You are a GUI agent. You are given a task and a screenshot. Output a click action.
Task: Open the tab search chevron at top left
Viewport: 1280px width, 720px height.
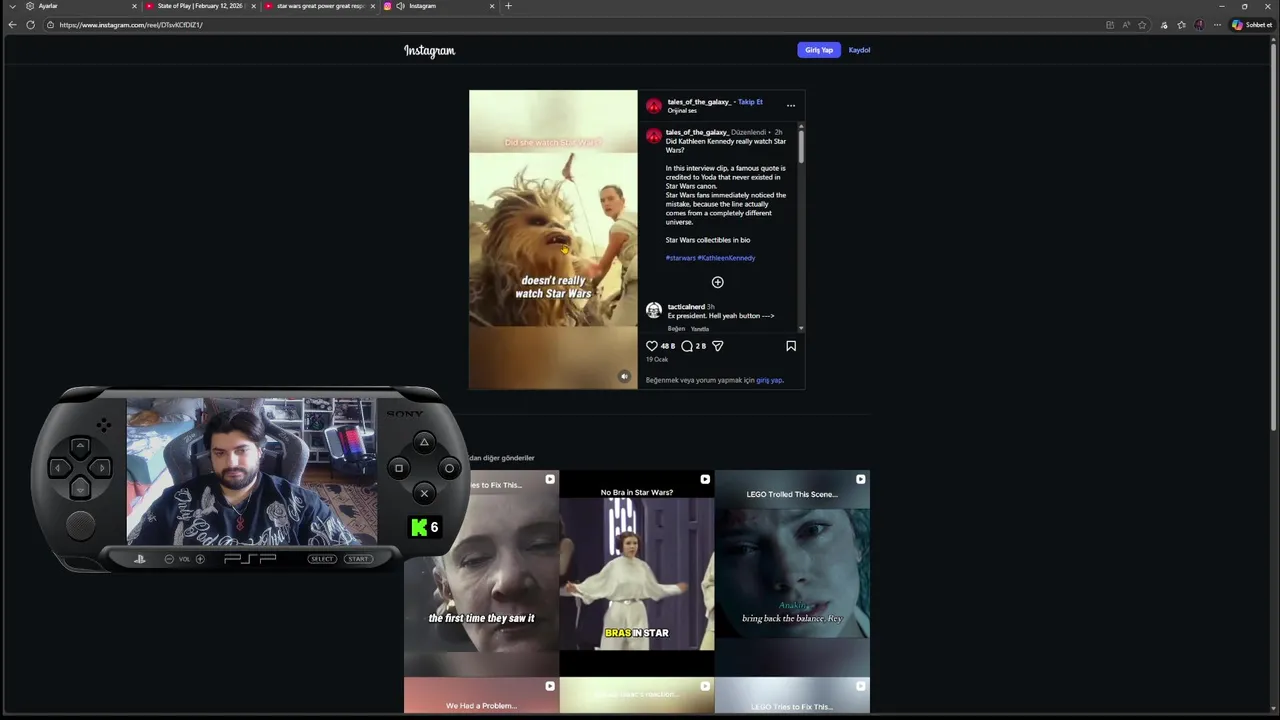pyautogui.click(x=12, y=6)
